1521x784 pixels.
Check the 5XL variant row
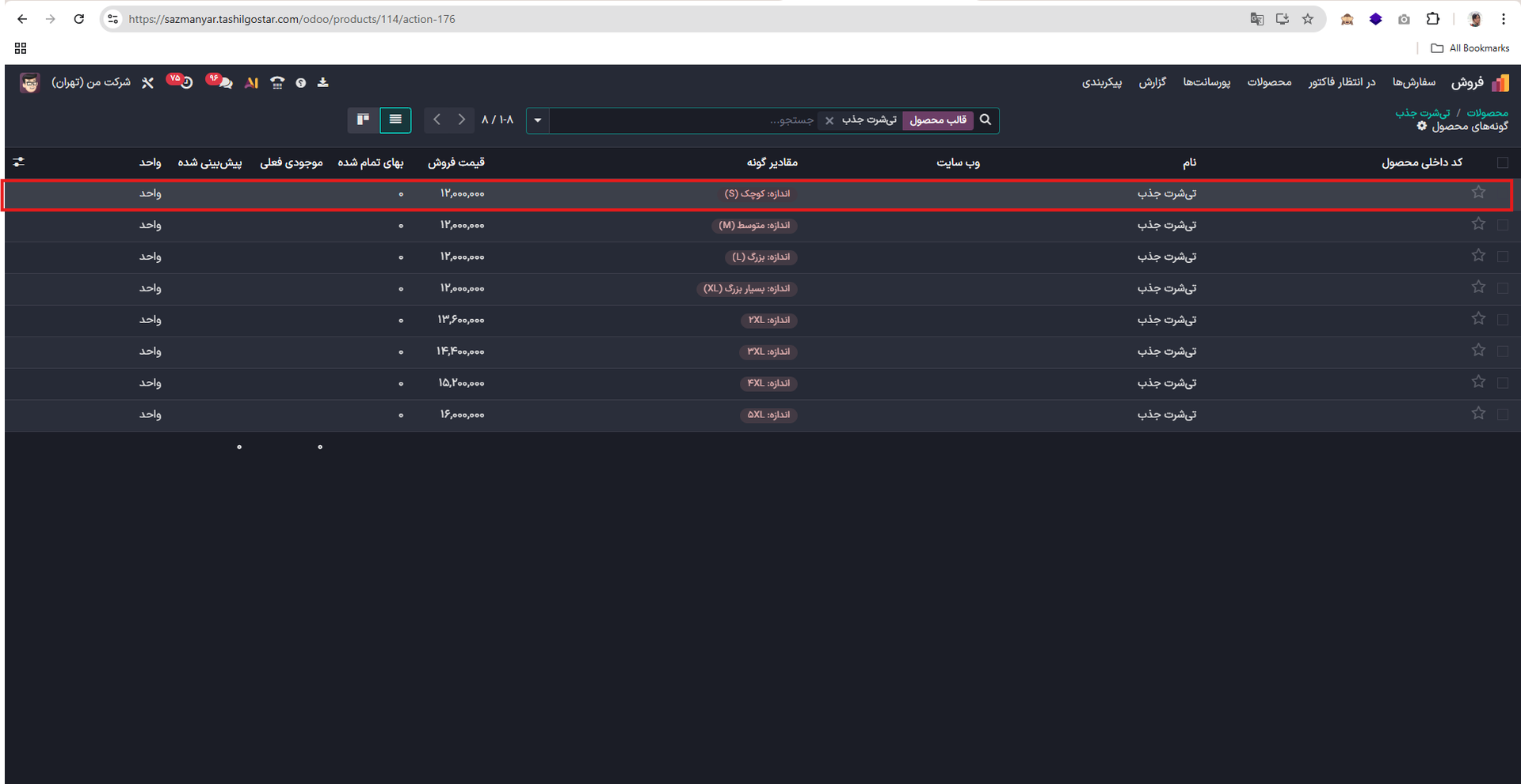coord(1503,415)
